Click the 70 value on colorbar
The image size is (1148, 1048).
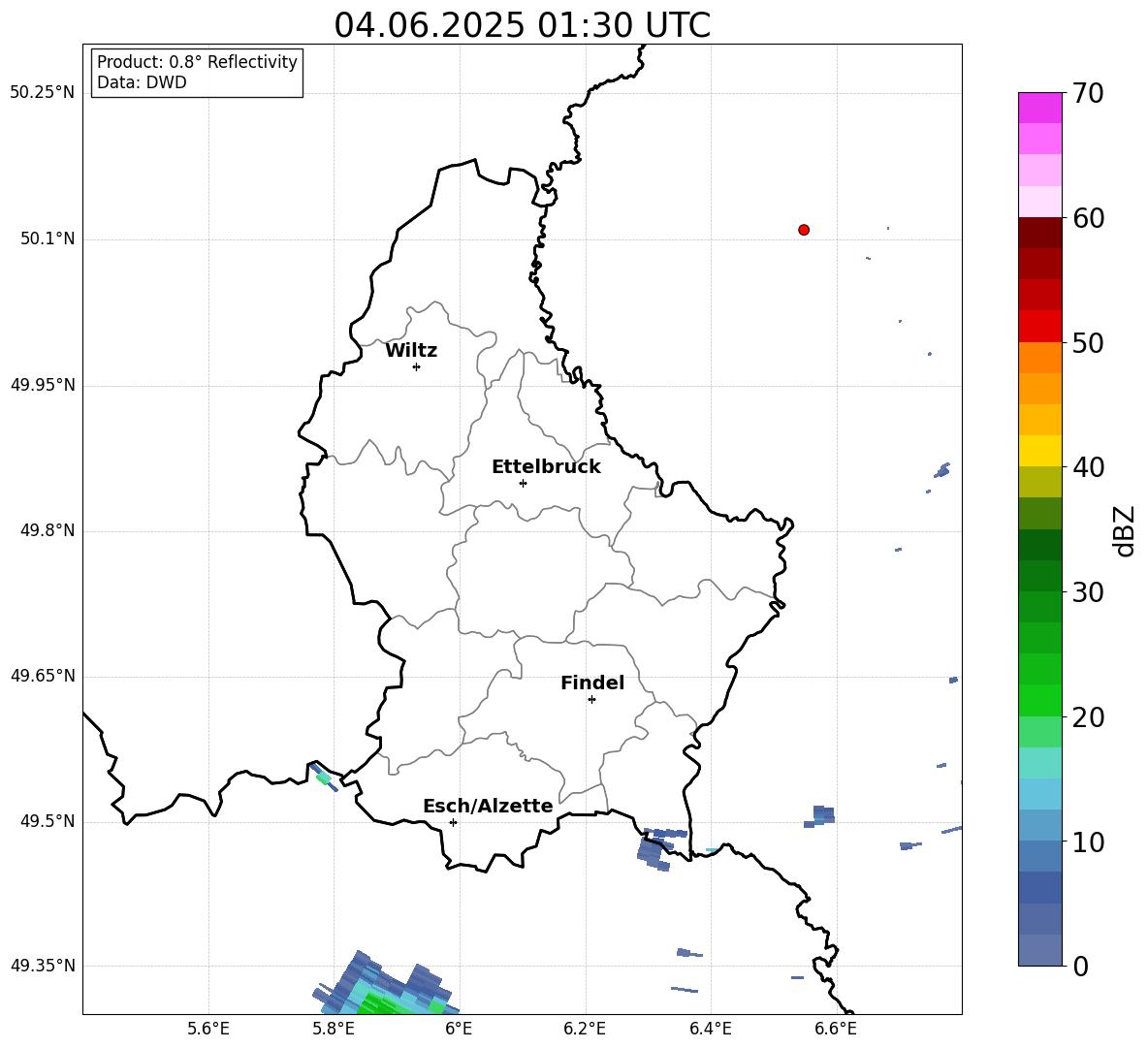1088,94
